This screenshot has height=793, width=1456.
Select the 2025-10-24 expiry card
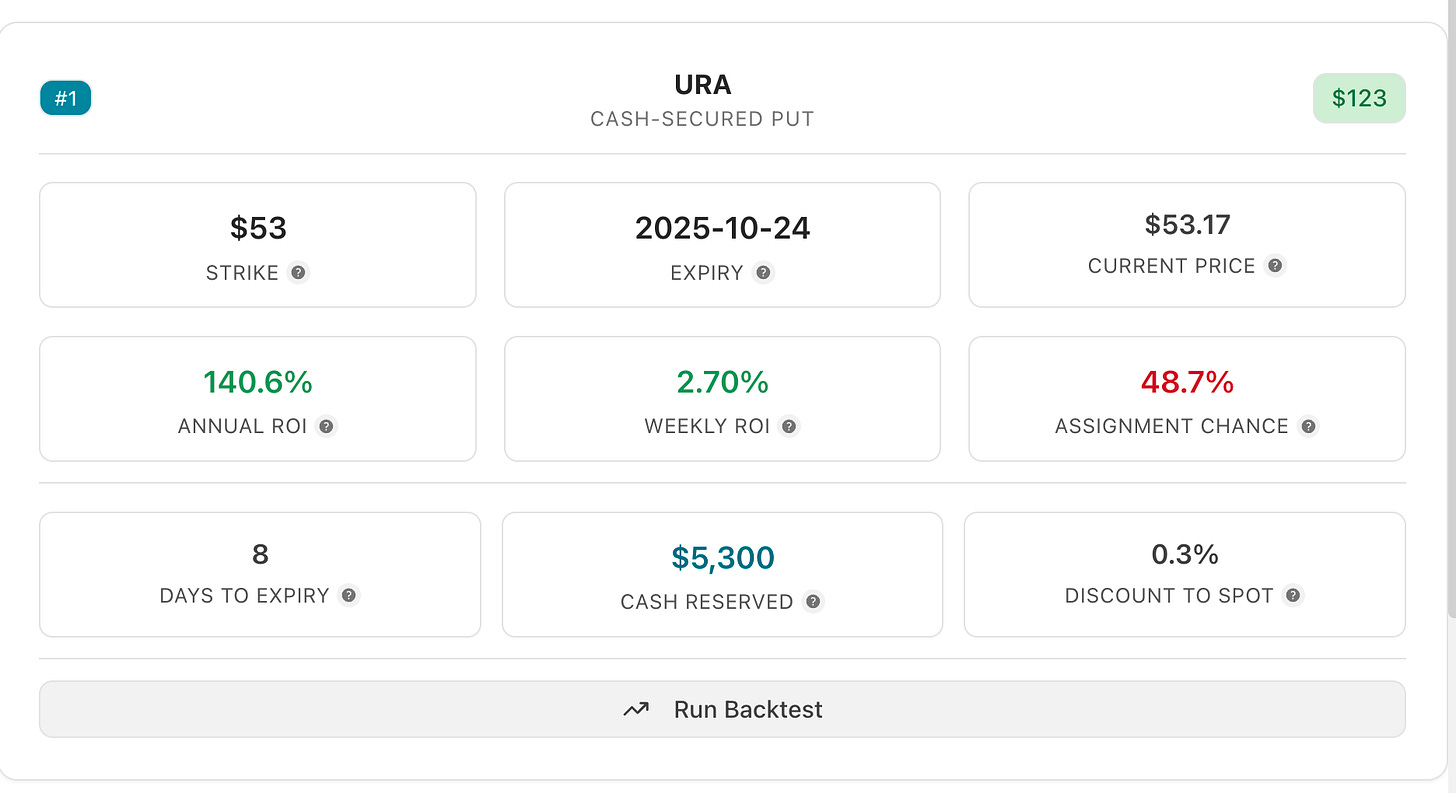[x=722, y=245]
